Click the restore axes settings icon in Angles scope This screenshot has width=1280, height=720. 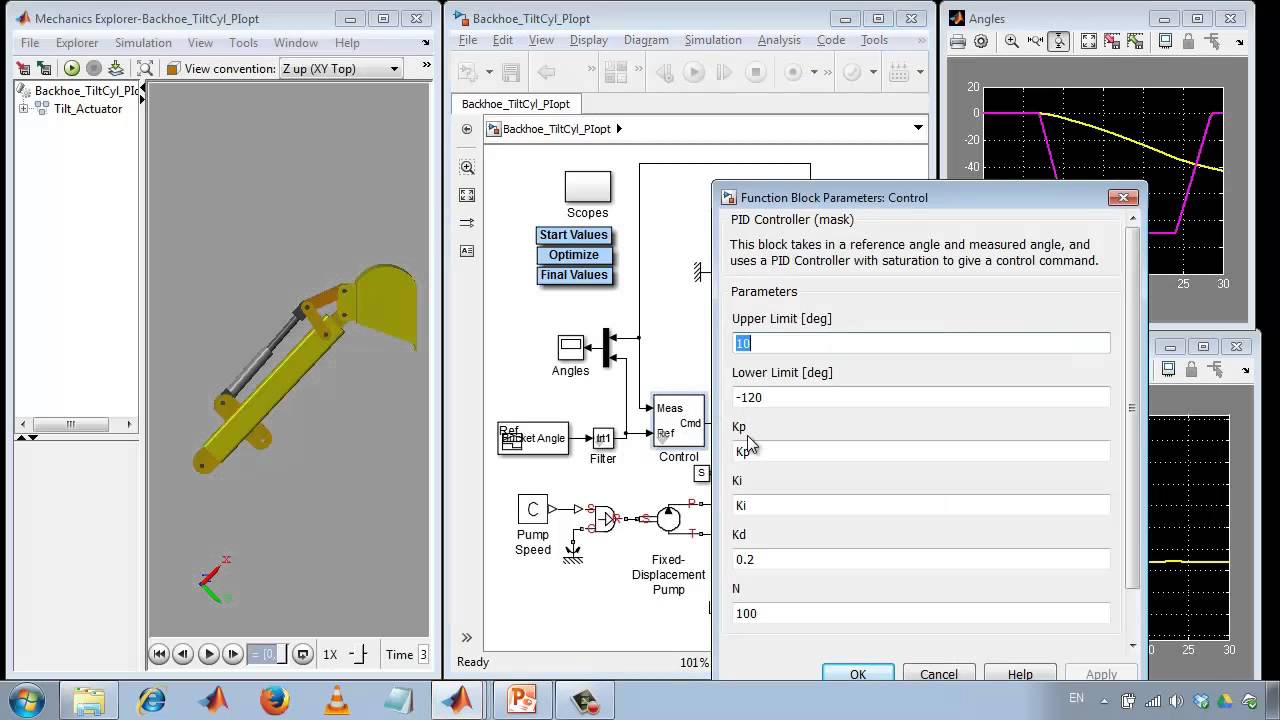(1135, 41)
